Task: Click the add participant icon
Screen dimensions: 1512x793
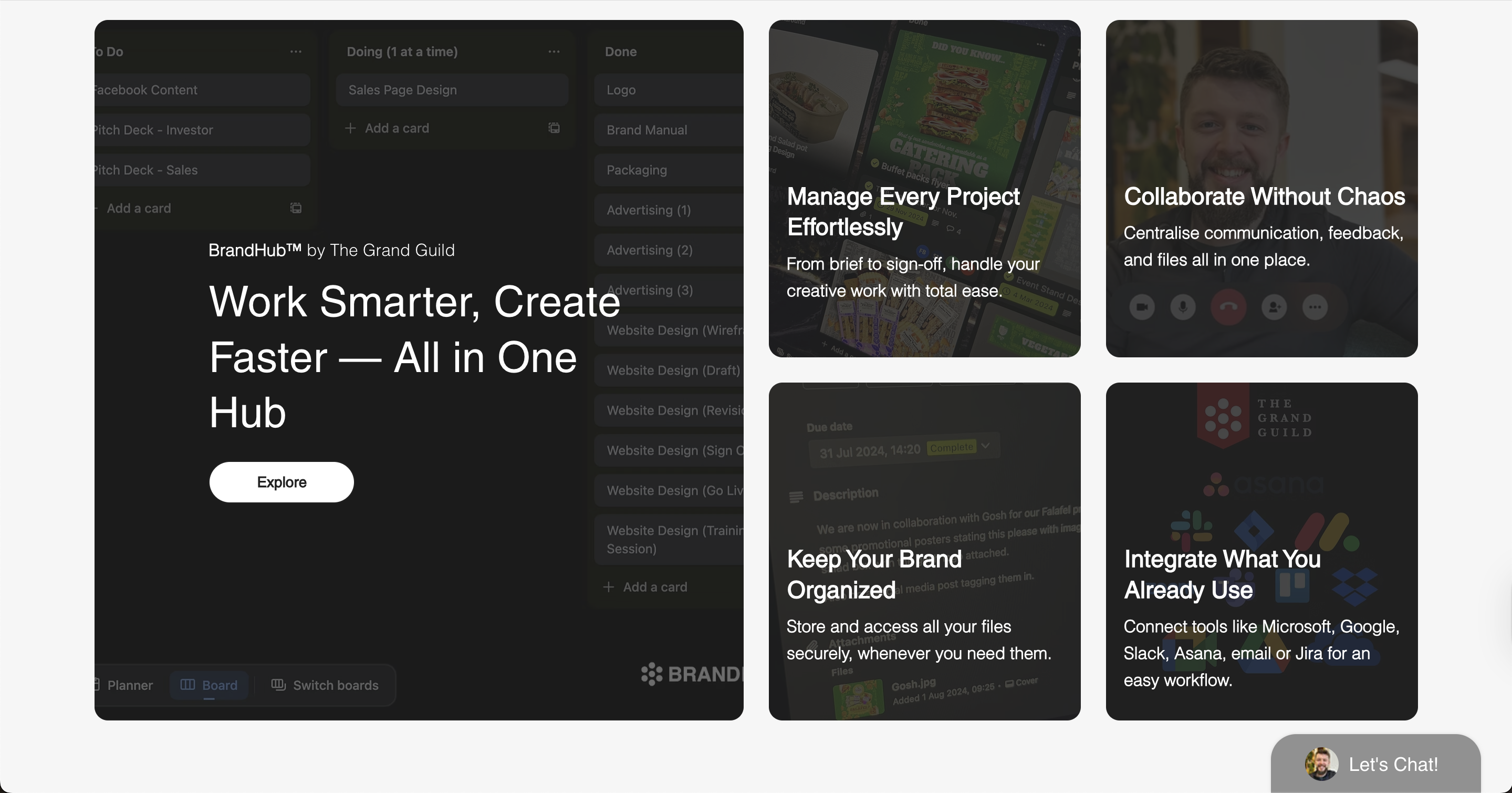Action: [1274, 306]
